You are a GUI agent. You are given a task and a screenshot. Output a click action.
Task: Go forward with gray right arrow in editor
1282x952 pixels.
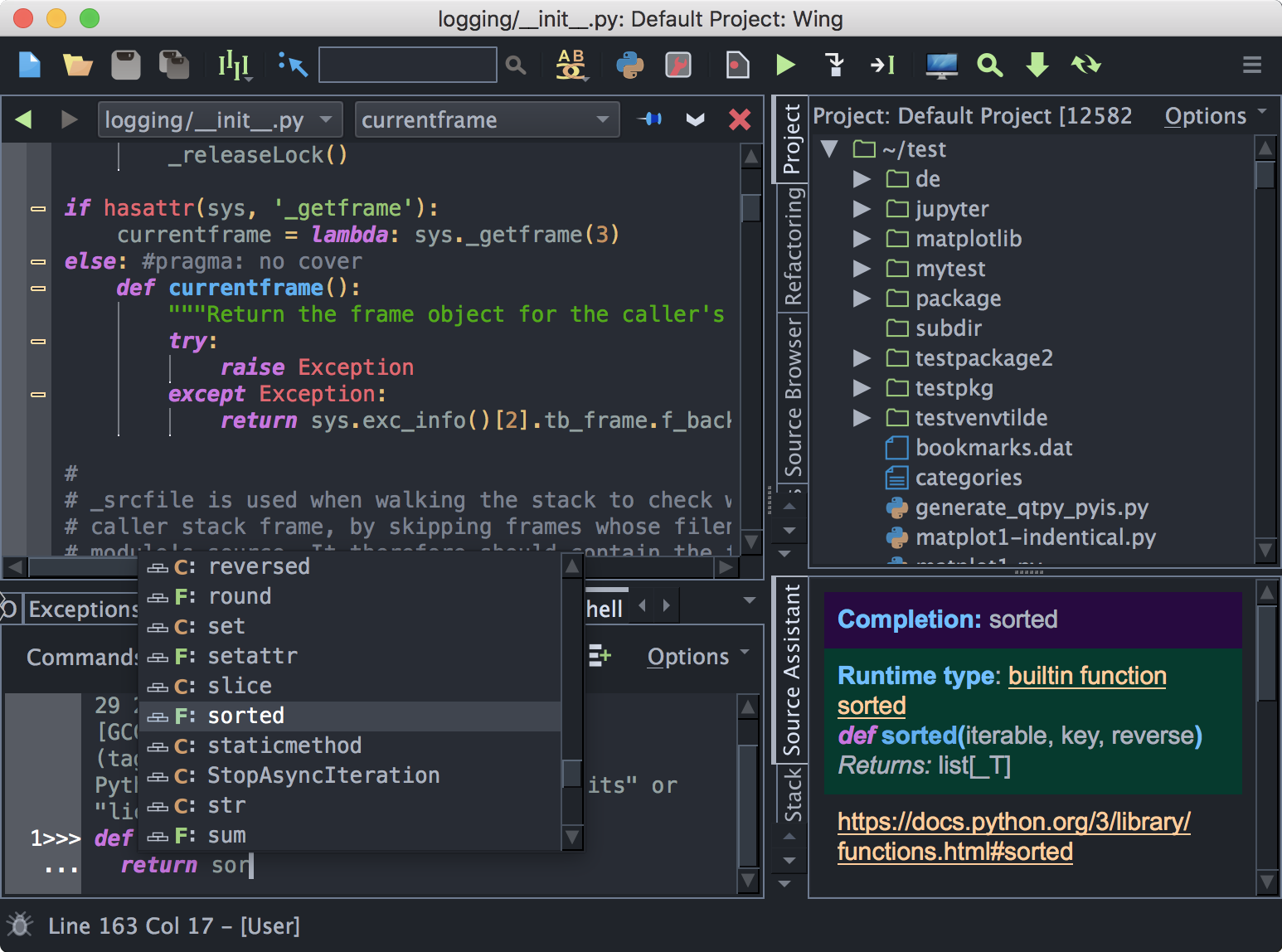coord(70,119)
